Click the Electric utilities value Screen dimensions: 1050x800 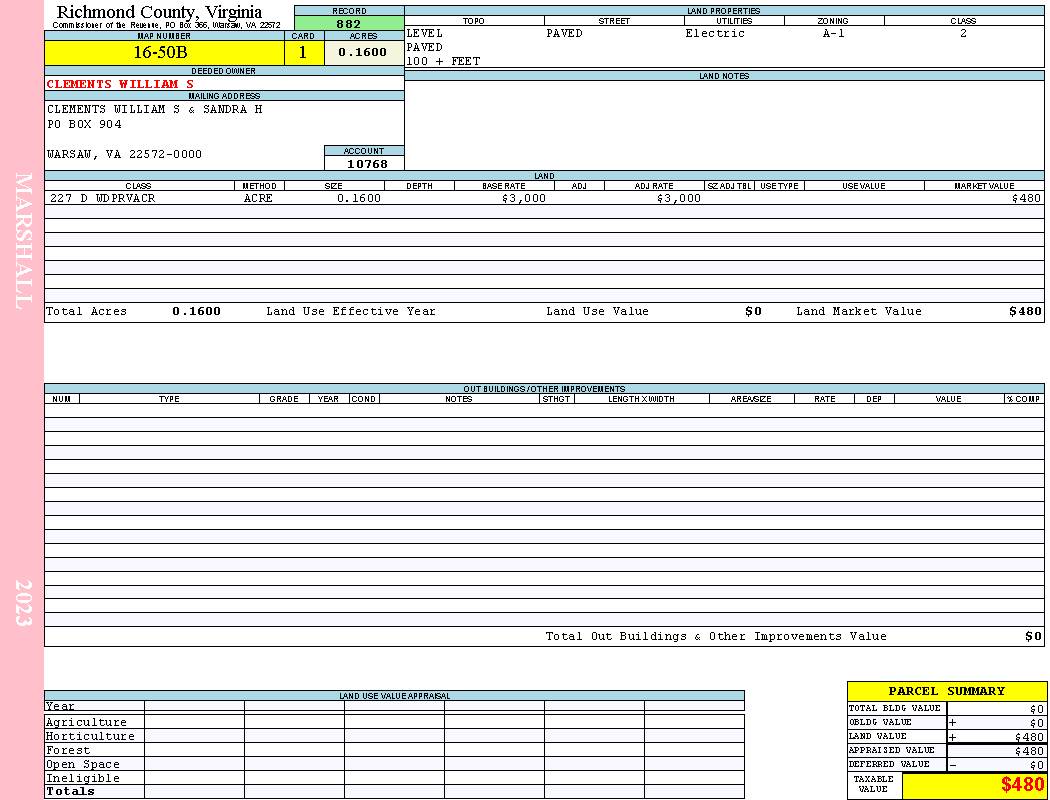(715, 33)
